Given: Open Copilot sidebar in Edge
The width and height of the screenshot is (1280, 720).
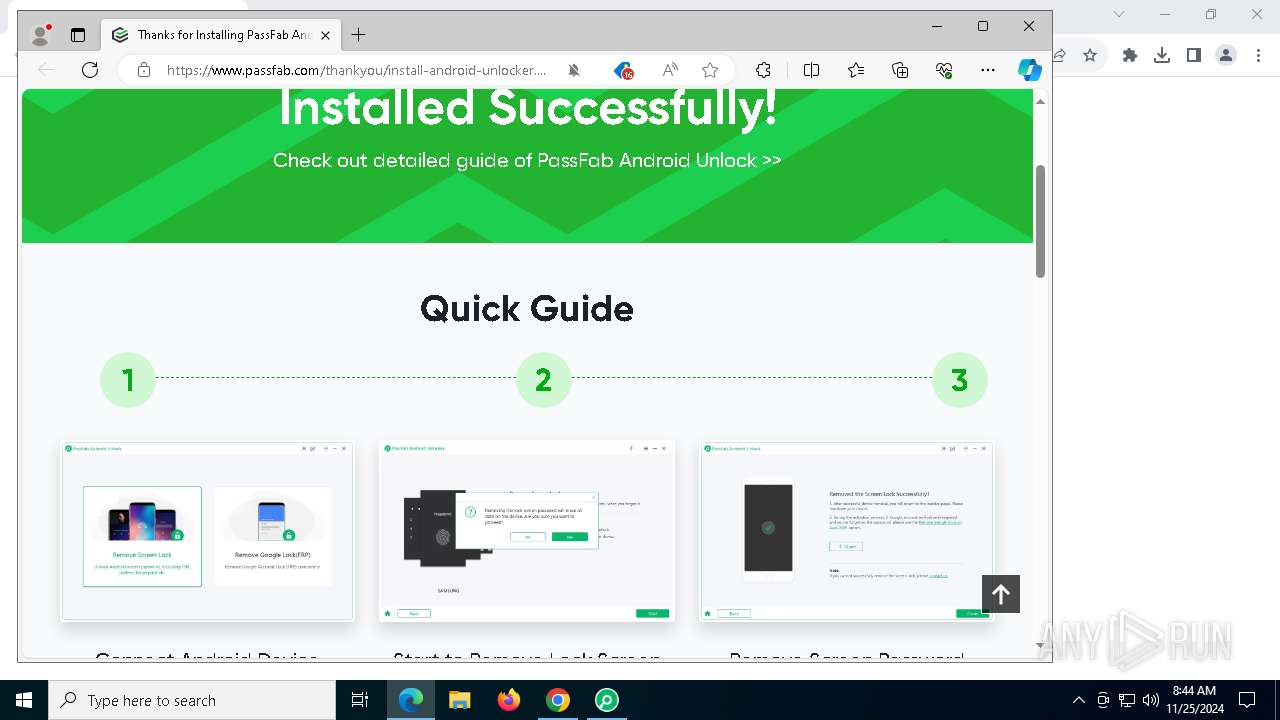Looking at the screenshot, I should coord(1030,70).
